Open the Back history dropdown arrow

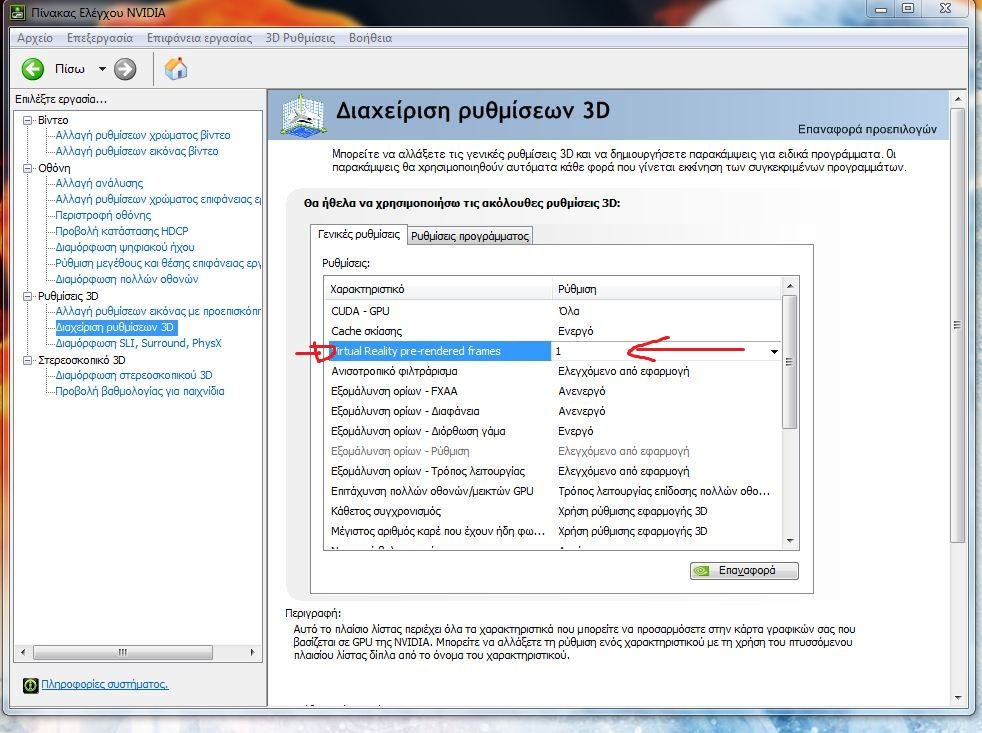click(102, 69)
